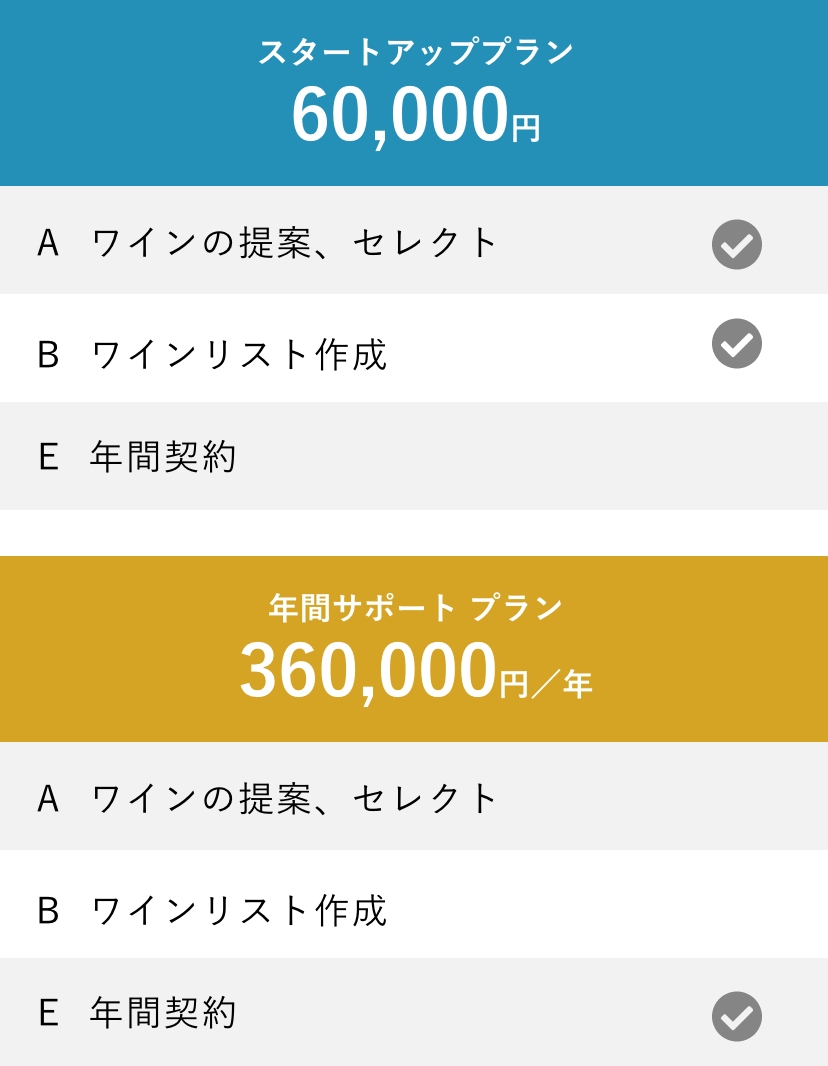Screen dimensions: 828x1066
Task: Click letter B in the startup plan list
Action: coord(47,355)
